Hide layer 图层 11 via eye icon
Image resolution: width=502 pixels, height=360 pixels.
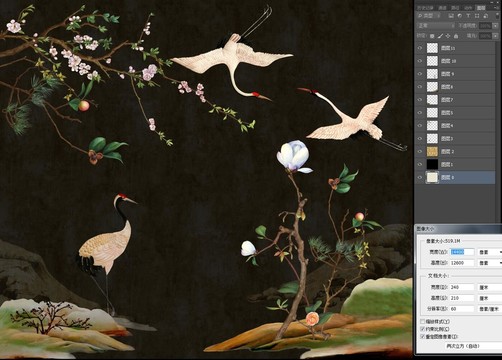click(420, 48)
